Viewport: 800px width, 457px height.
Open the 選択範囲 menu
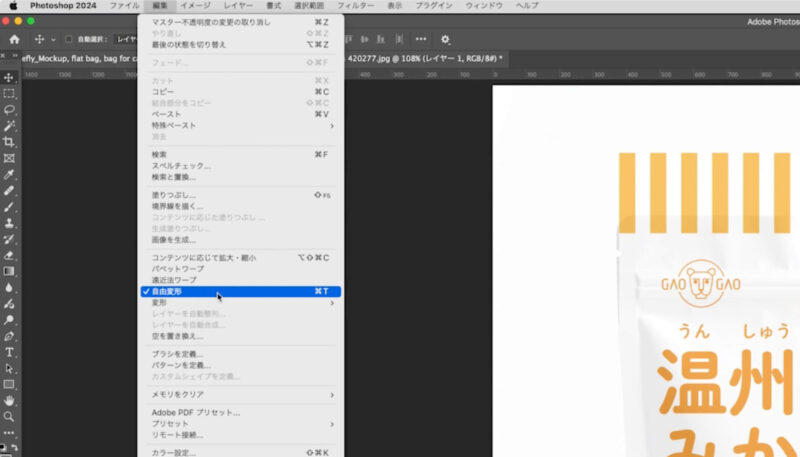coord(309,6)
